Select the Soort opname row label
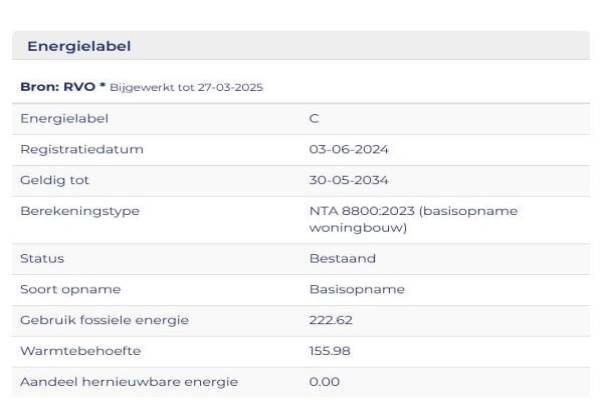The height and width of the screenshot is (400, 600). click(x=70, y=289)
